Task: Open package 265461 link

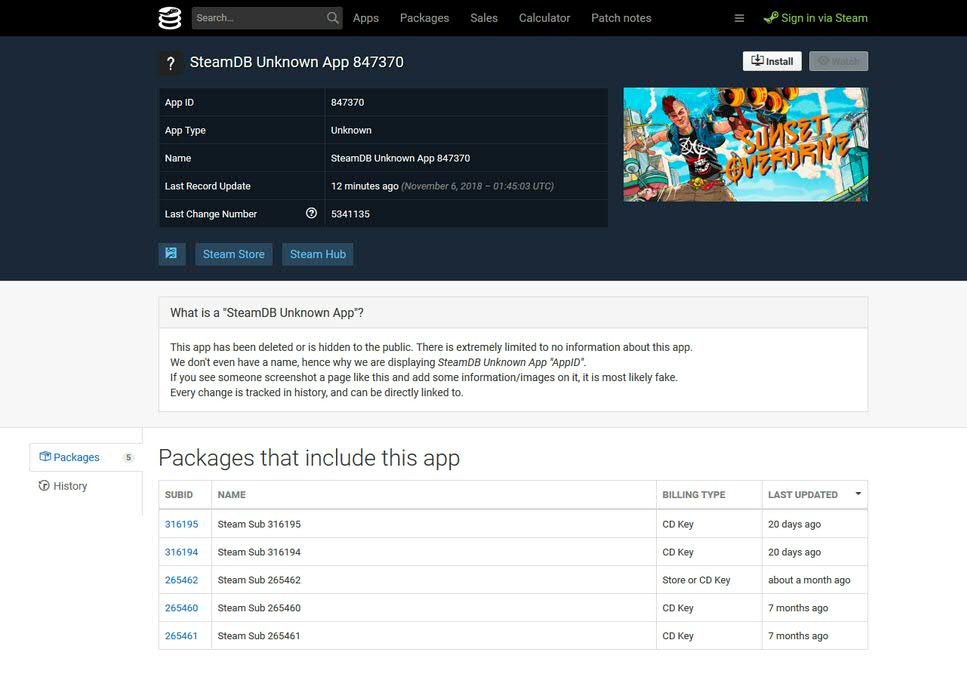Action: pos(181,635)
